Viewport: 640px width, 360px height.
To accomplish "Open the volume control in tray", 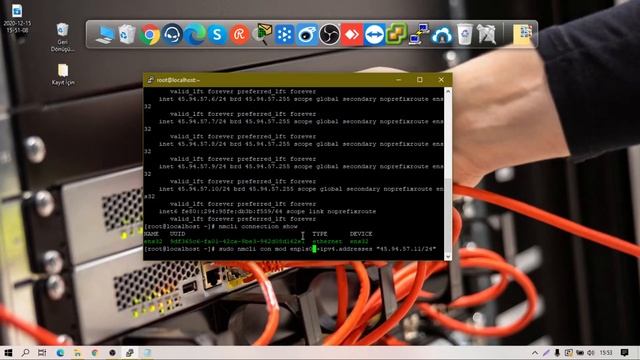I will pyautogui.click(x=591, y=353).
